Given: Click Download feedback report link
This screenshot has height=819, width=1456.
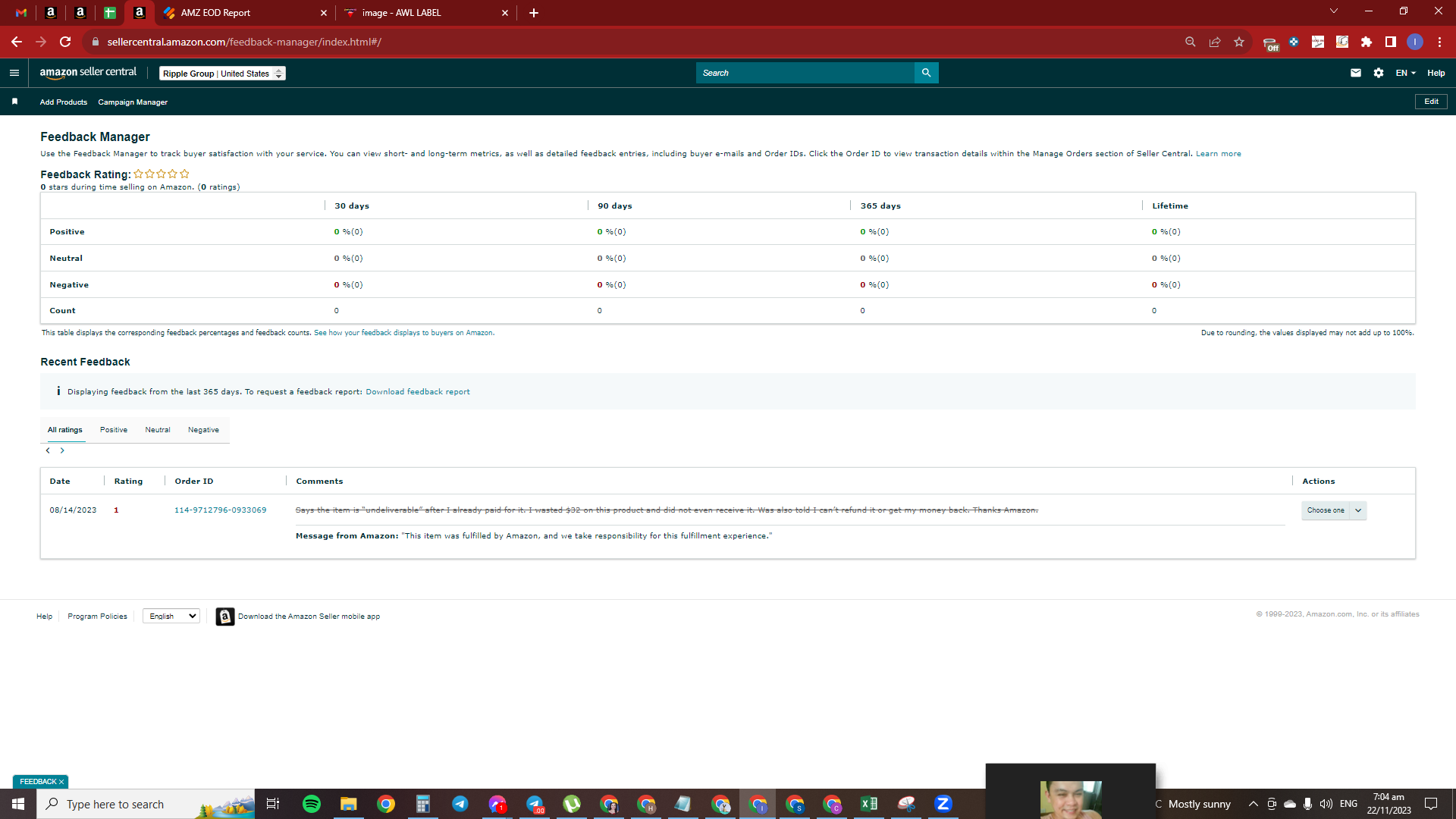Looking at the screenshot, I should pos(418,392).
